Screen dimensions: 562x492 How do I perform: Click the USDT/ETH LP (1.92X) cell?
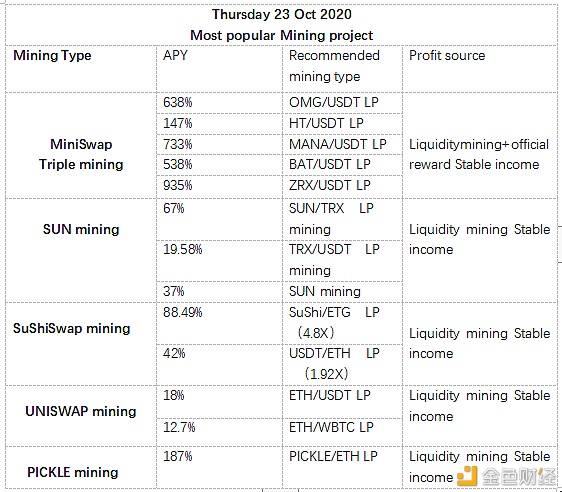[x=342, y=365]
